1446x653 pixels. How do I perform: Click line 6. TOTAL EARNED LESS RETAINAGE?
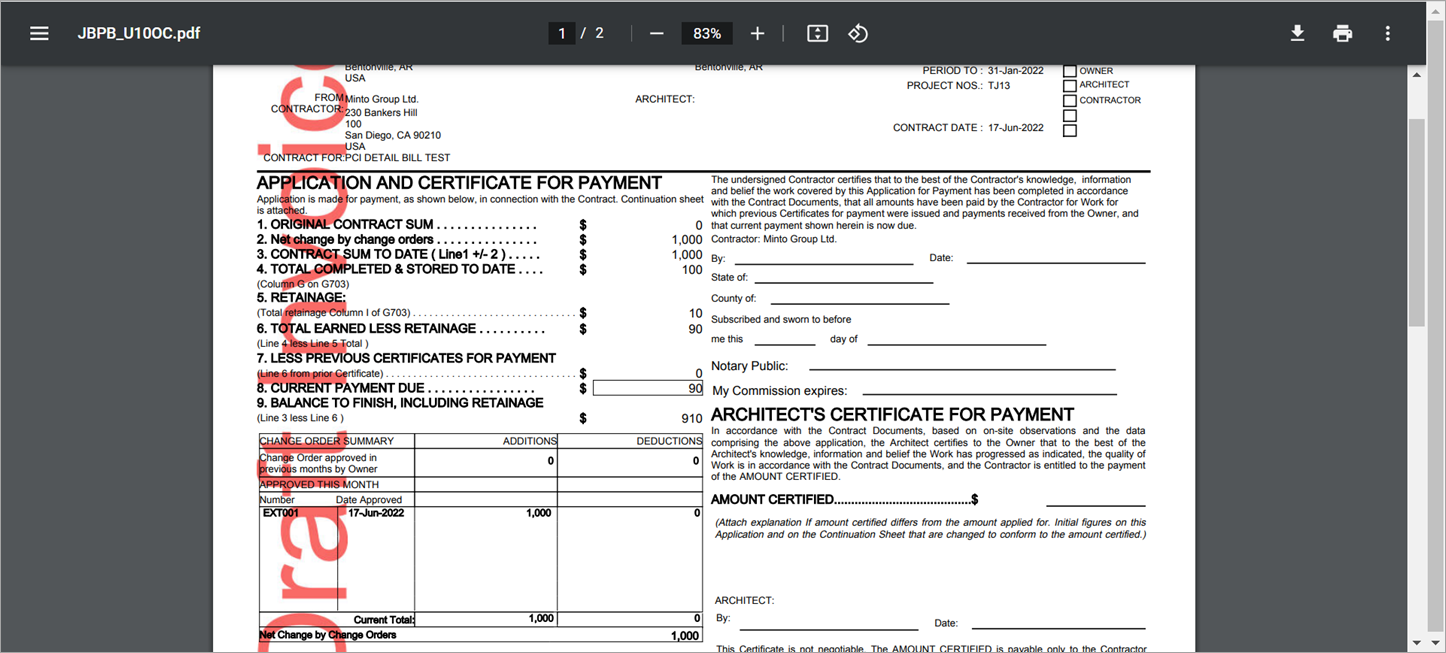tap(401, 328)
